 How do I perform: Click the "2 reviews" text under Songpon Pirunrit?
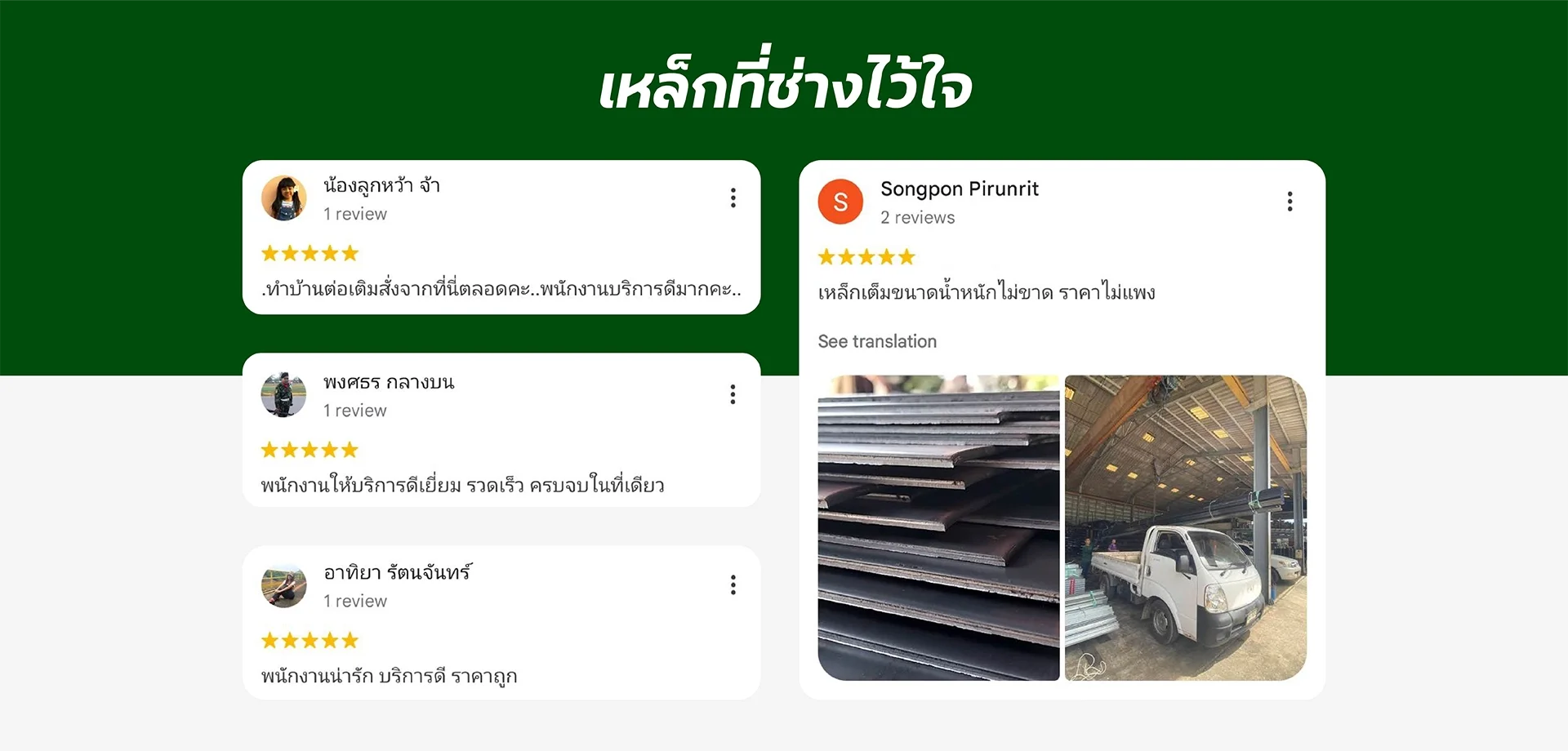pyautogui.click(x=917, y=218)
